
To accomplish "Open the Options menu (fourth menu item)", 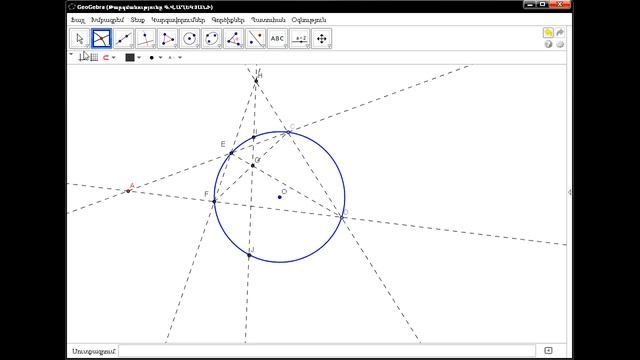I will pos(178,20).
